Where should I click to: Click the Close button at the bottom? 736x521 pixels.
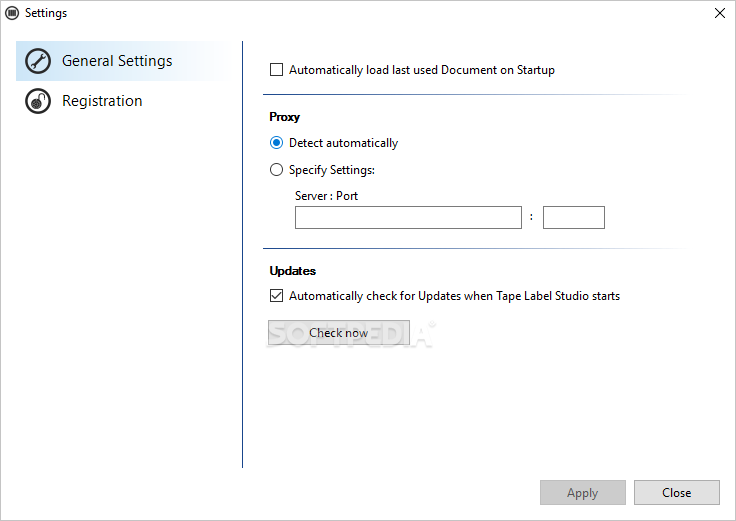pyautogui.click(x=676, y=492)
